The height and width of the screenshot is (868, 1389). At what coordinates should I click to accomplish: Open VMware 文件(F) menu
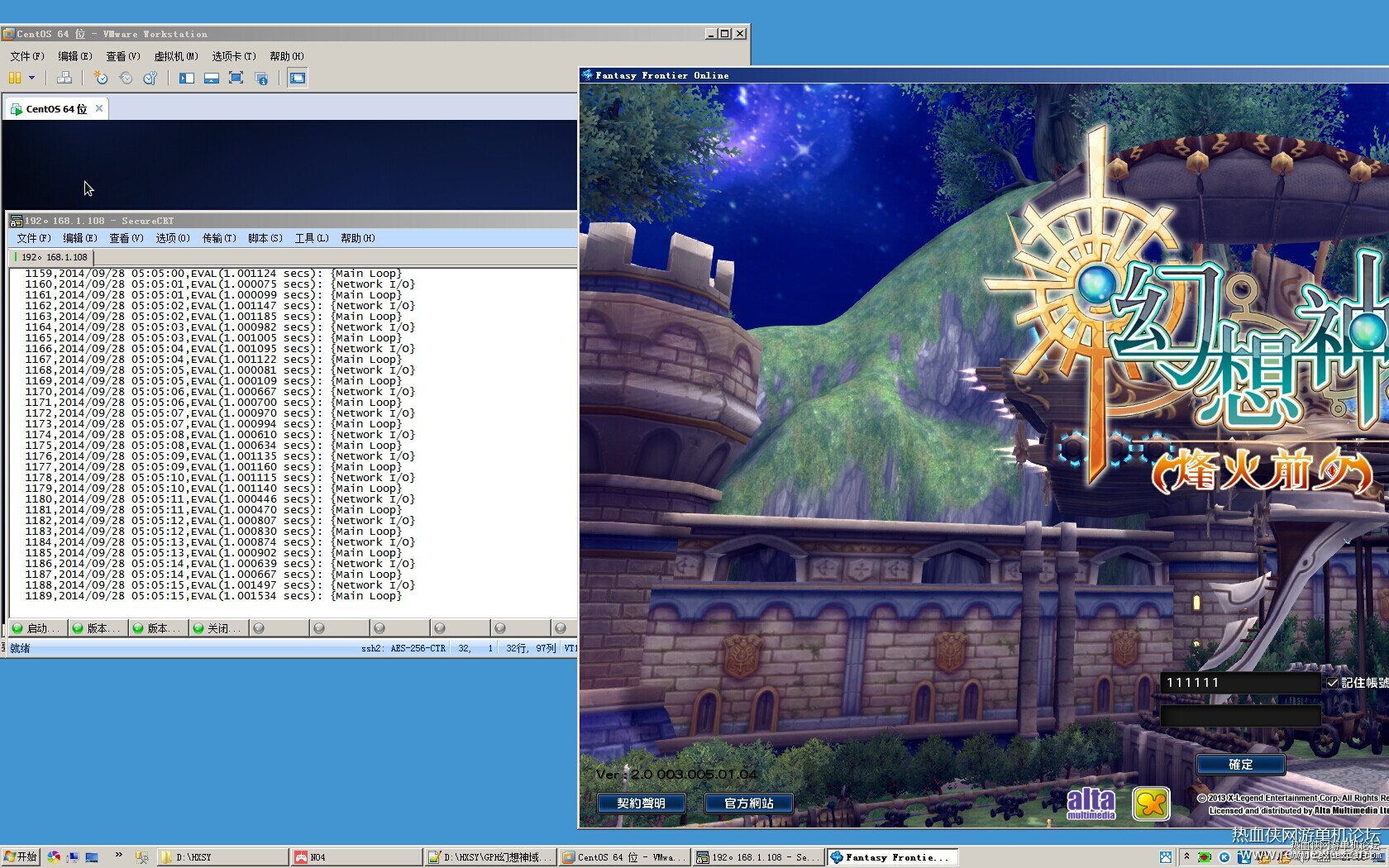pyautogui.click(x=27, y=56)
